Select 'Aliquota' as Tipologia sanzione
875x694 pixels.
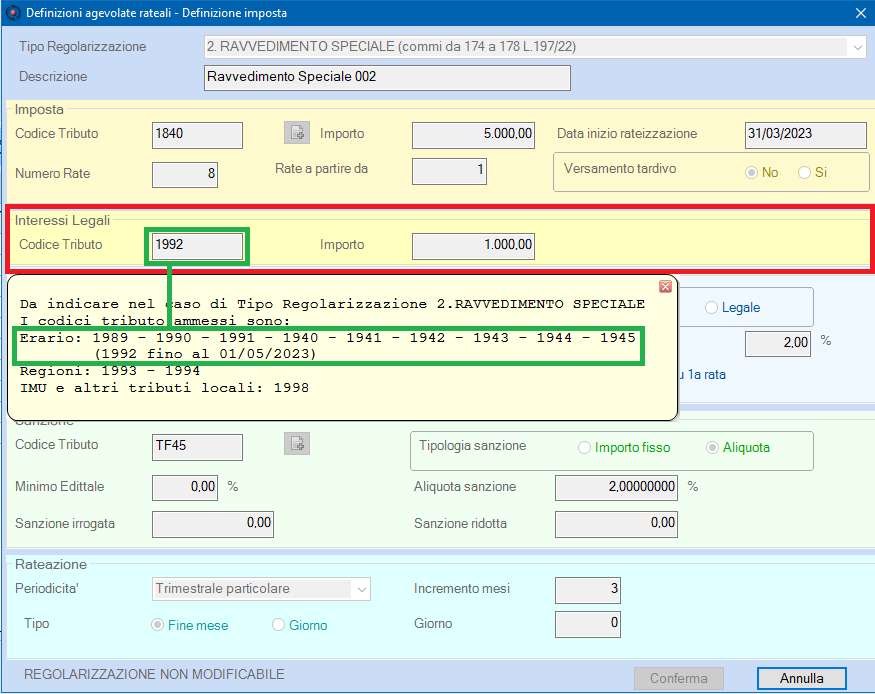[x=713, y=448]
